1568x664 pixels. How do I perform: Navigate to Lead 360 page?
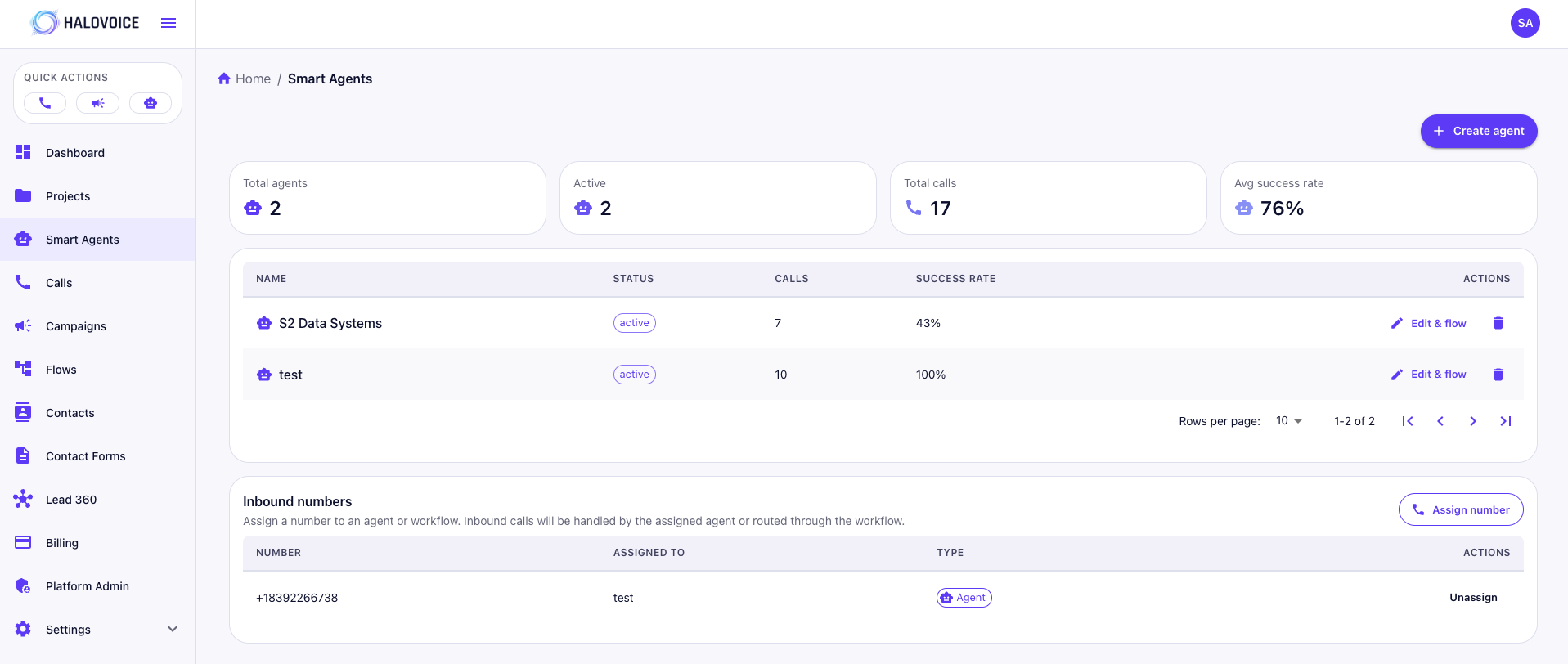coord(71,500)
